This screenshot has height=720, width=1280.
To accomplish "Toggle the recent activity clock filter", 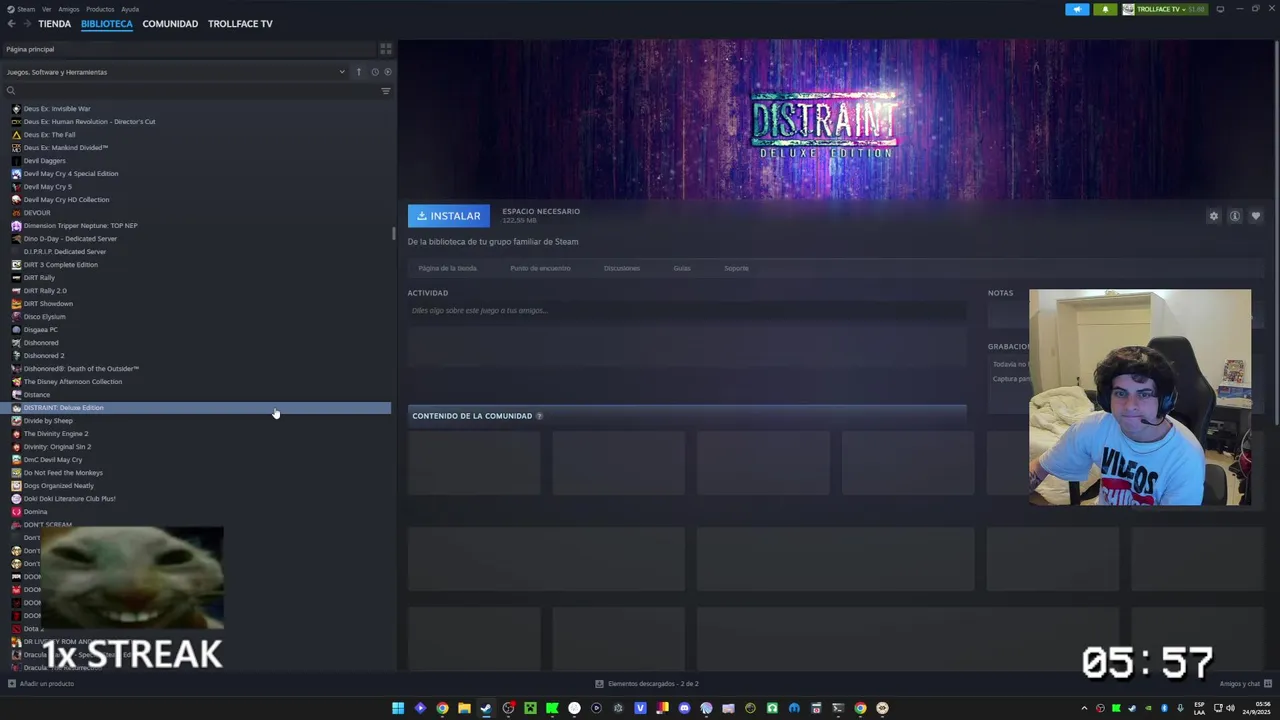I will click(x=375, y=72).
